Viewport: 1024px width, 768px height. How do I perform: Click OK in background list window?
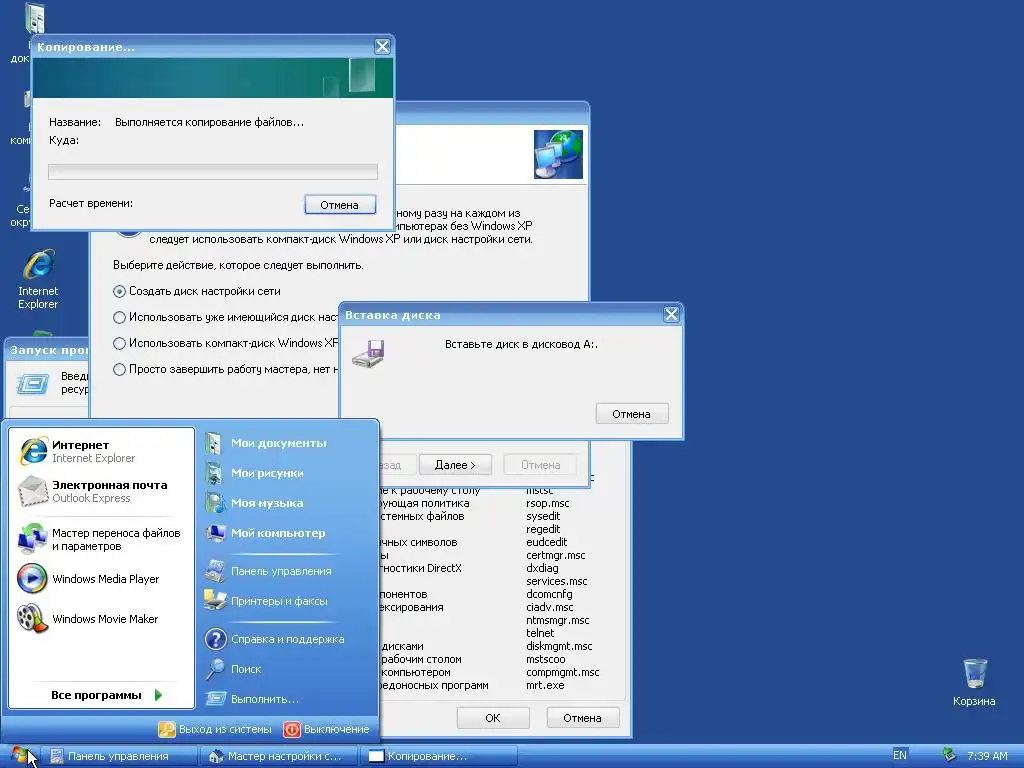point(493,718)
